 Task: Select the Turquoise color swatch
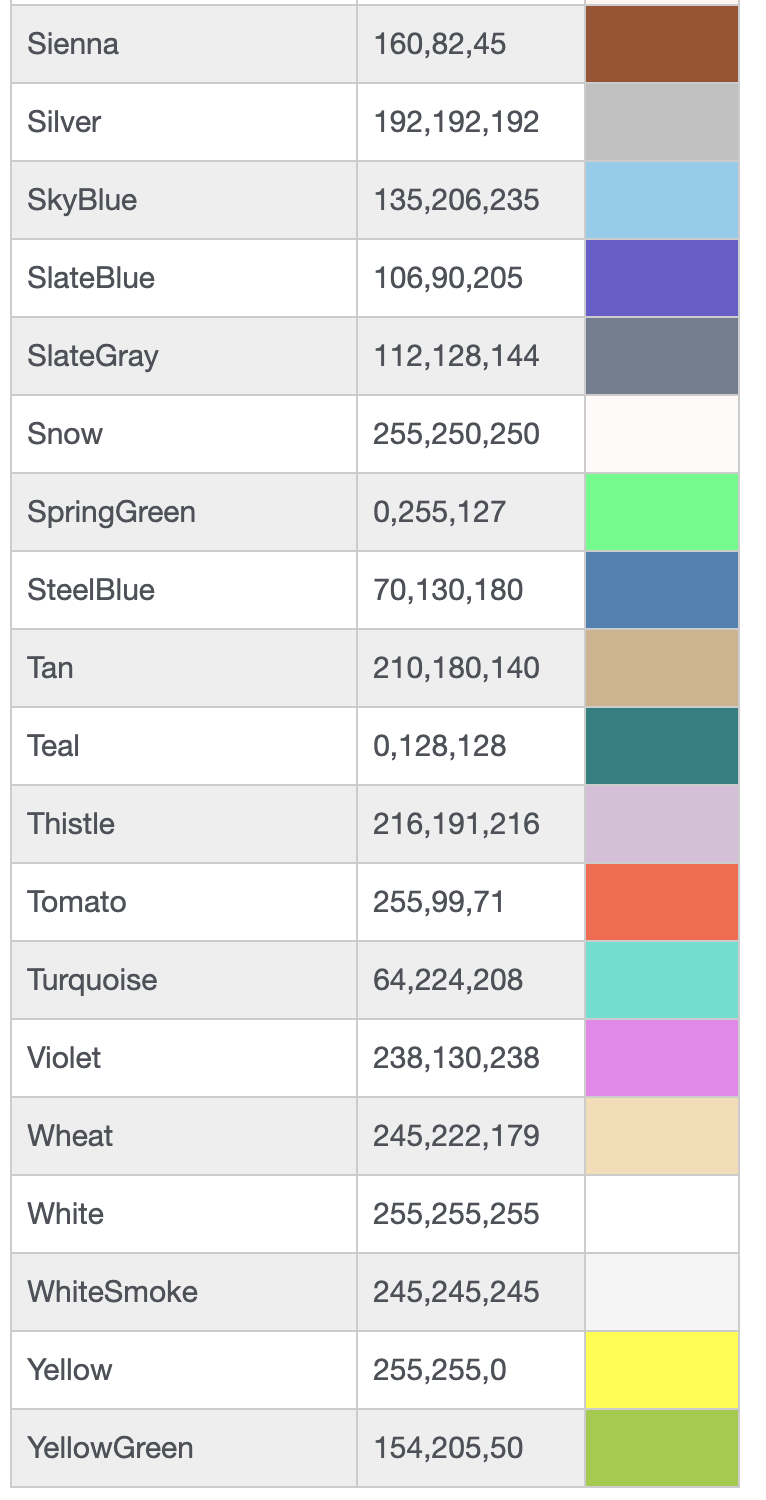tap(661, 980)
